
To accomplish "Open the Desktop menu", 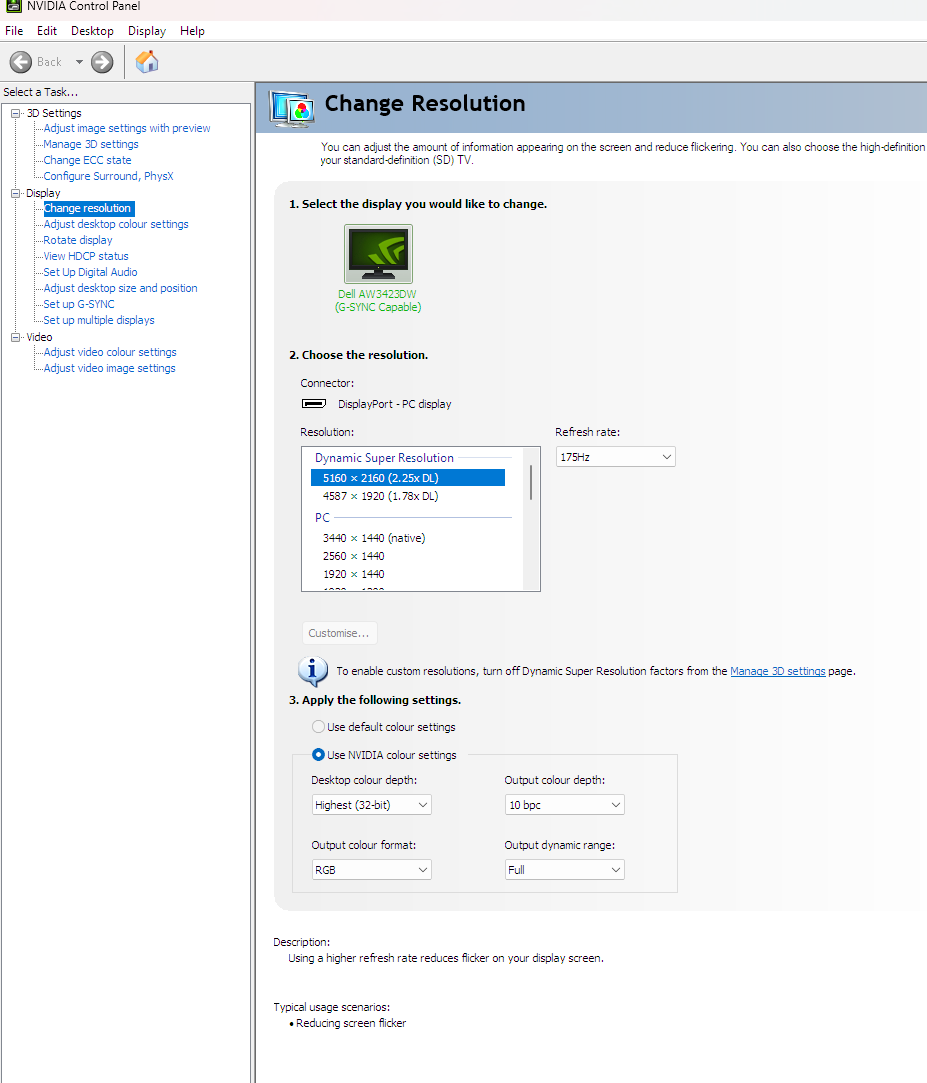I will tap(92, 31).
